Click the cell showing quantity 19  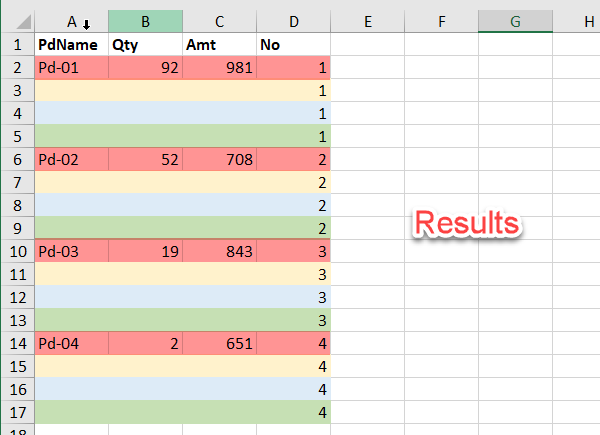(x=145, y=251)
